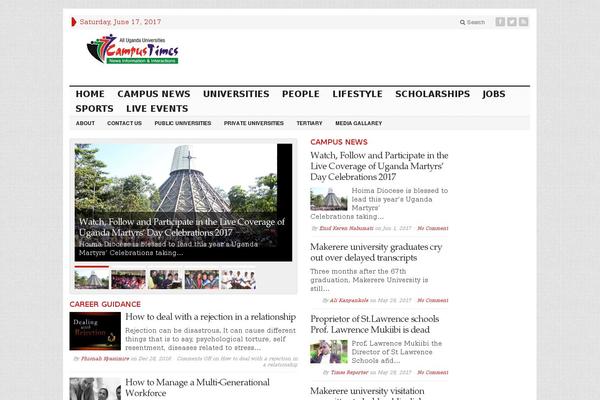
Task: Open the TERTIARY submenu link
Action: (x=309, y=123)
